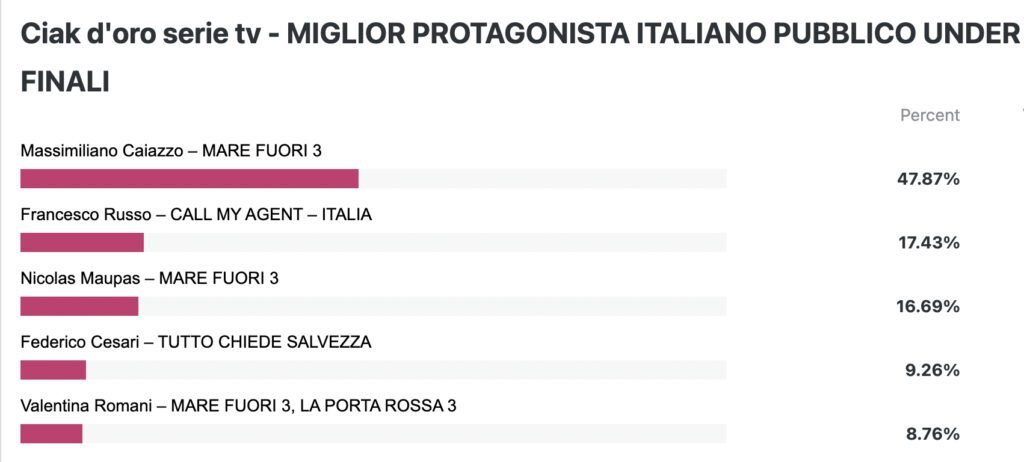
Task: Click the Valentina Romani – MARE FUORI 3 label
Action: (x=238, y=406)
